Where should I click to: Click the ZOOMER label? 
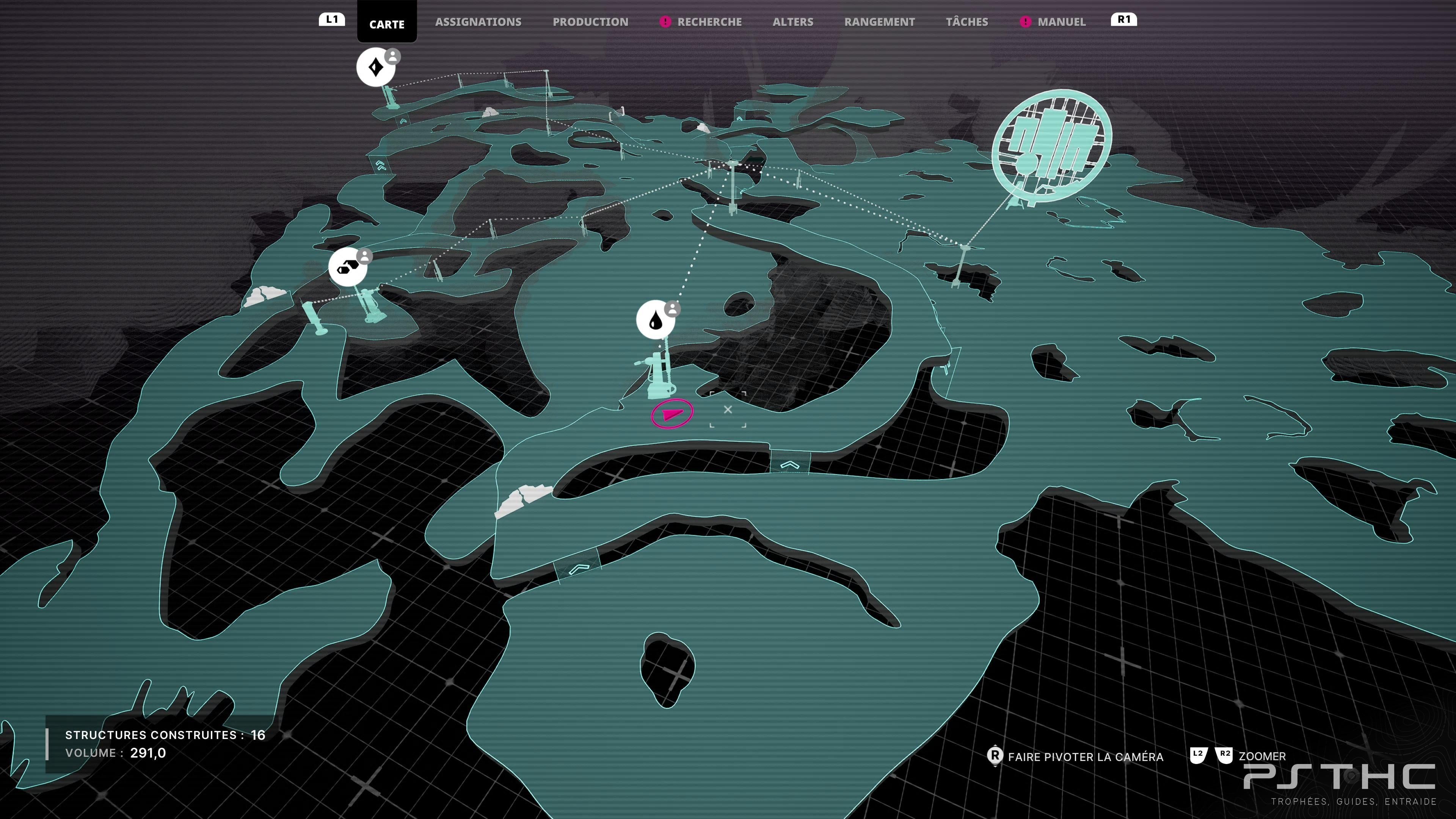[1261, 756]
